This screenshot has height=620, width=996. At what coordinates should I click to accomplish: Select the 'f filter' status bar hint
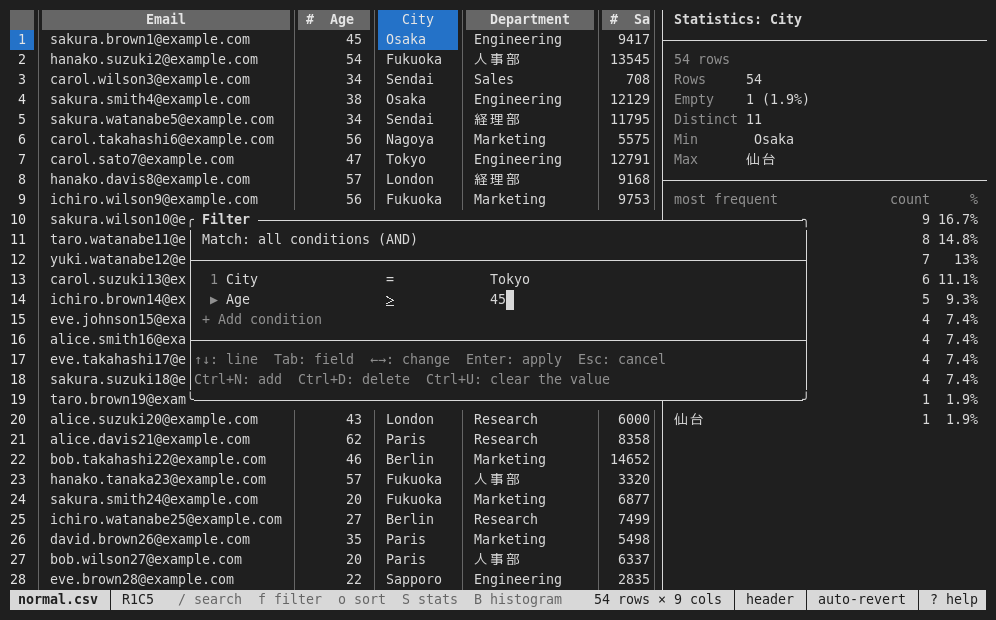point(290,599)
